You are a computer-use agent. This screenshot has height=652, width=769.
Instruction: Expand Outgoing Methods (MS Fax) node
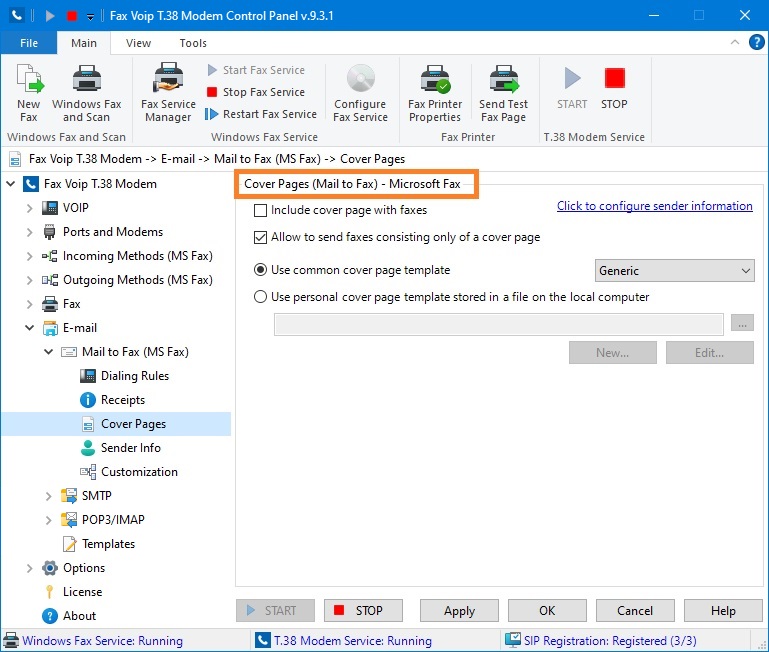pyautogui.click(x=29, y=280)
